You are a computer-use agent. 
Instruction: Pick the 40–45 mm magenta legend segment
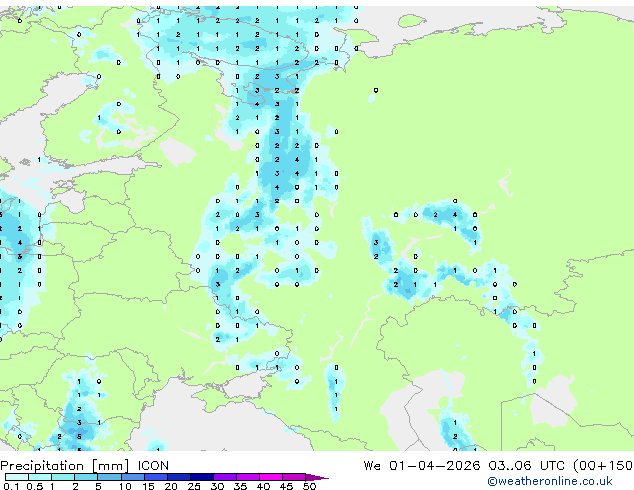tap(271, 477)
